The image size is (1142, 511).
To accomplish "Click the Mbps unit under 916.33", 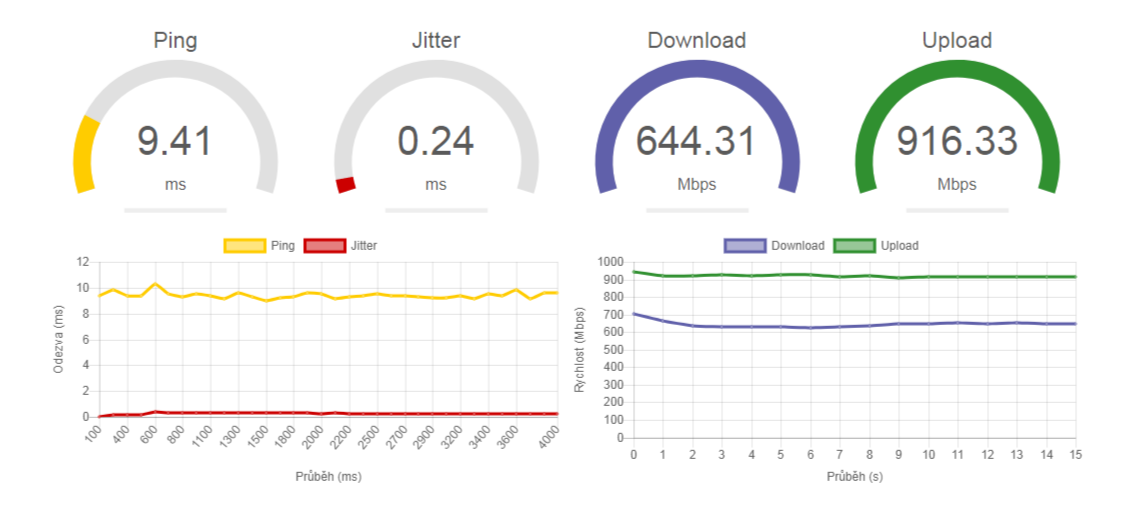I will click(957, 185).
